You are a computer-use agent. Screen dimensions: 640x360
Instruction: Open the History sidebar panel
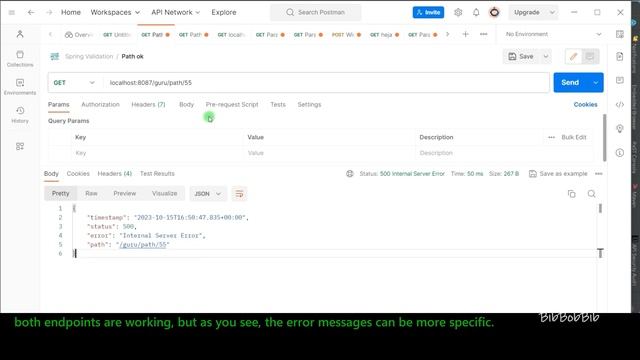(x=20, y=115)
